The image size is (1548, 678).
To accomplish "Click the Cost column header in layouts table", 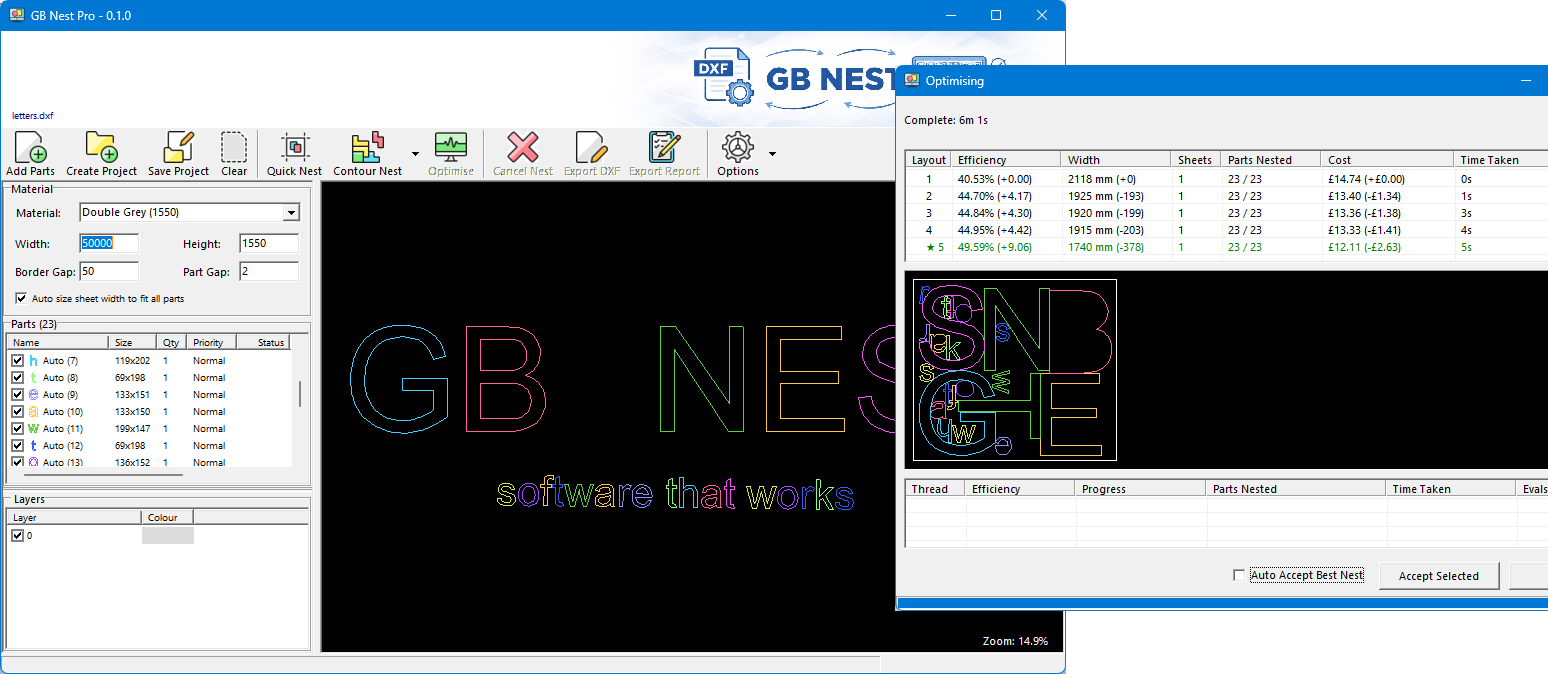I will 1388,159.
